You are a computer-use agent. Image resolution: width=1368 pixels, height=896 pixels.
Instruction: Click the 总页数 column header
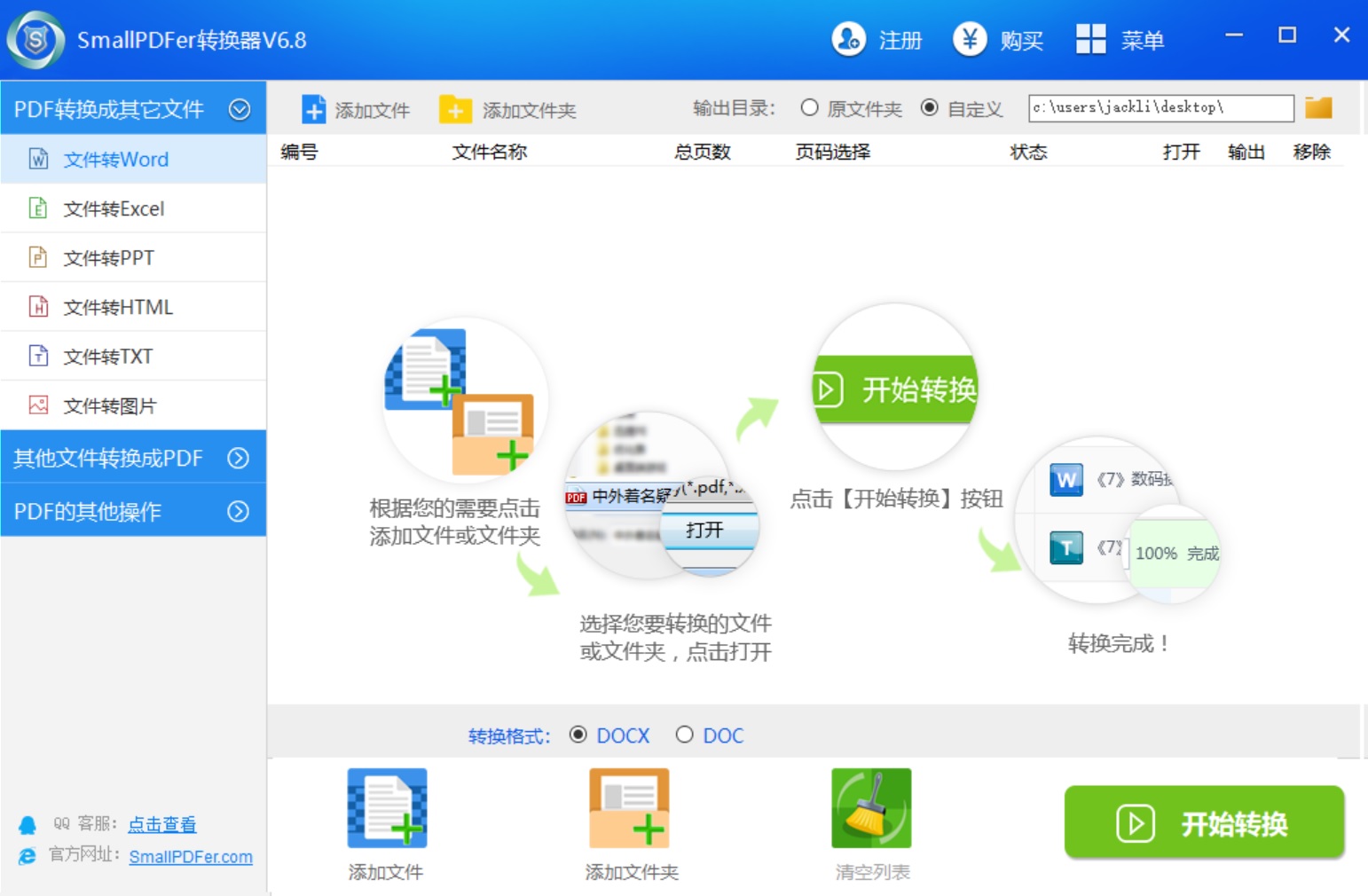(702, 152)
